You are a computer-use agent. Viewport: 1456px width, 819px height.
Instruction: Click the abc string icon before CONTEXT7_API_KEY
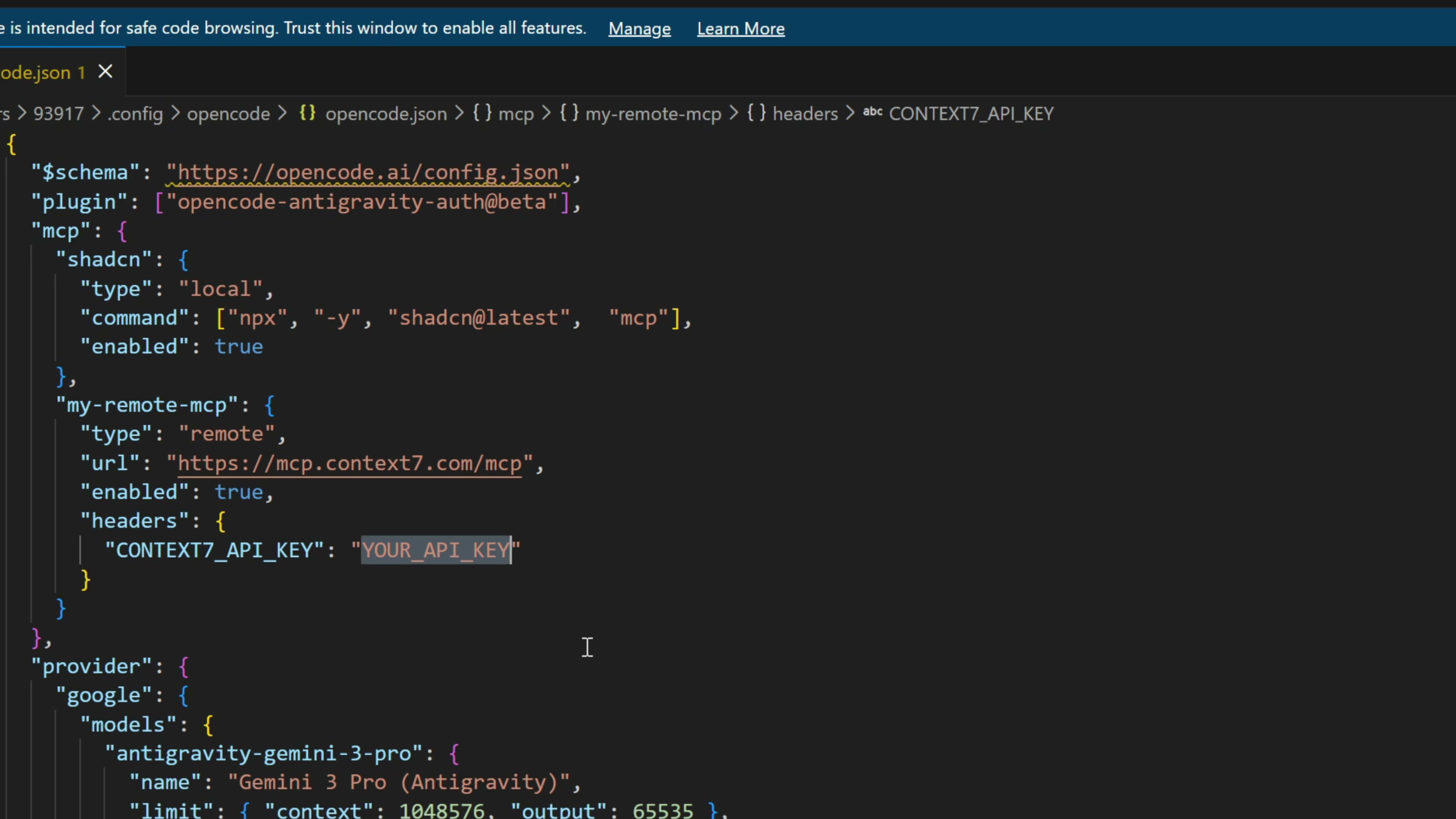[873, 112]
